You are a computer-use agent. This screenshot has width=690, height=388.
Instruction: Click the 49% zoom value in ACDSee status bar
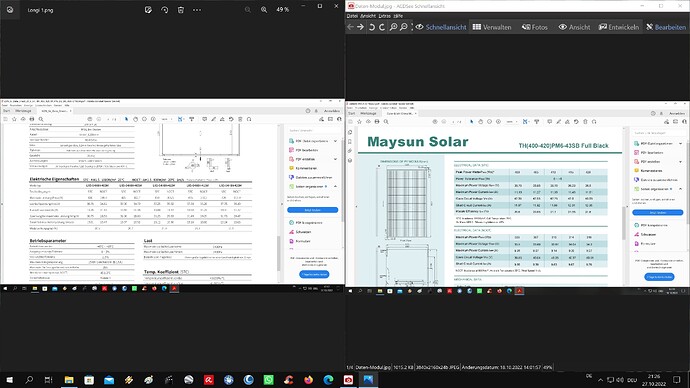click(548, 367)
